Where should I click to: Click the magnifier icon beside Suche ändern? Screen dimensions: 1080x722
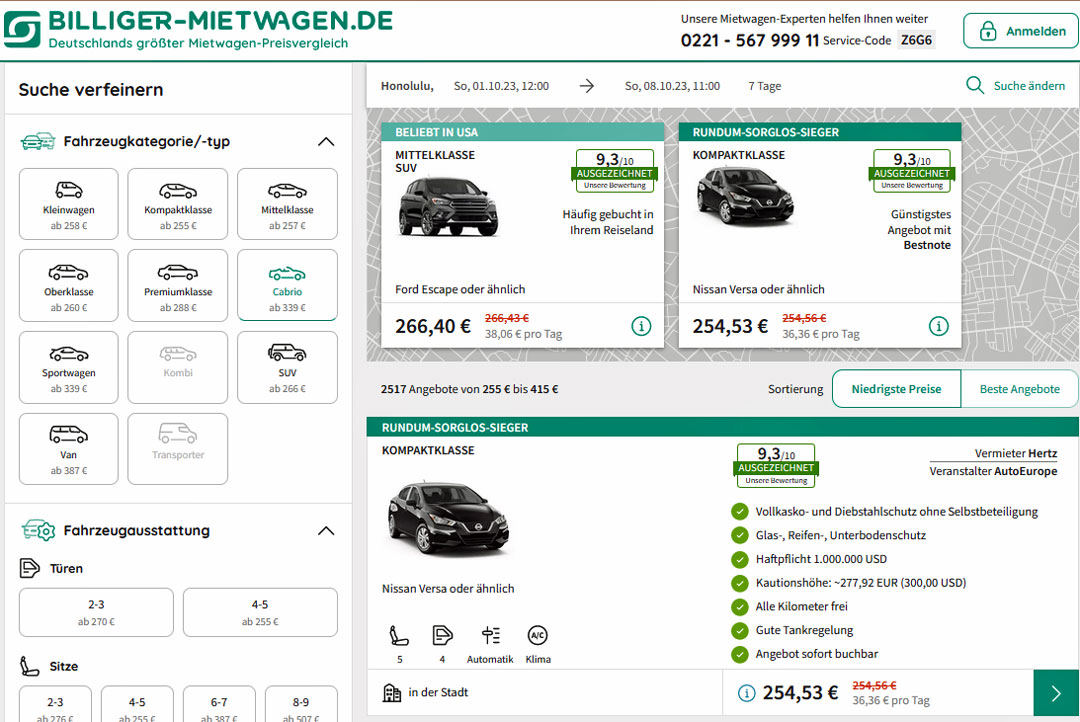[x=975, y=85]
